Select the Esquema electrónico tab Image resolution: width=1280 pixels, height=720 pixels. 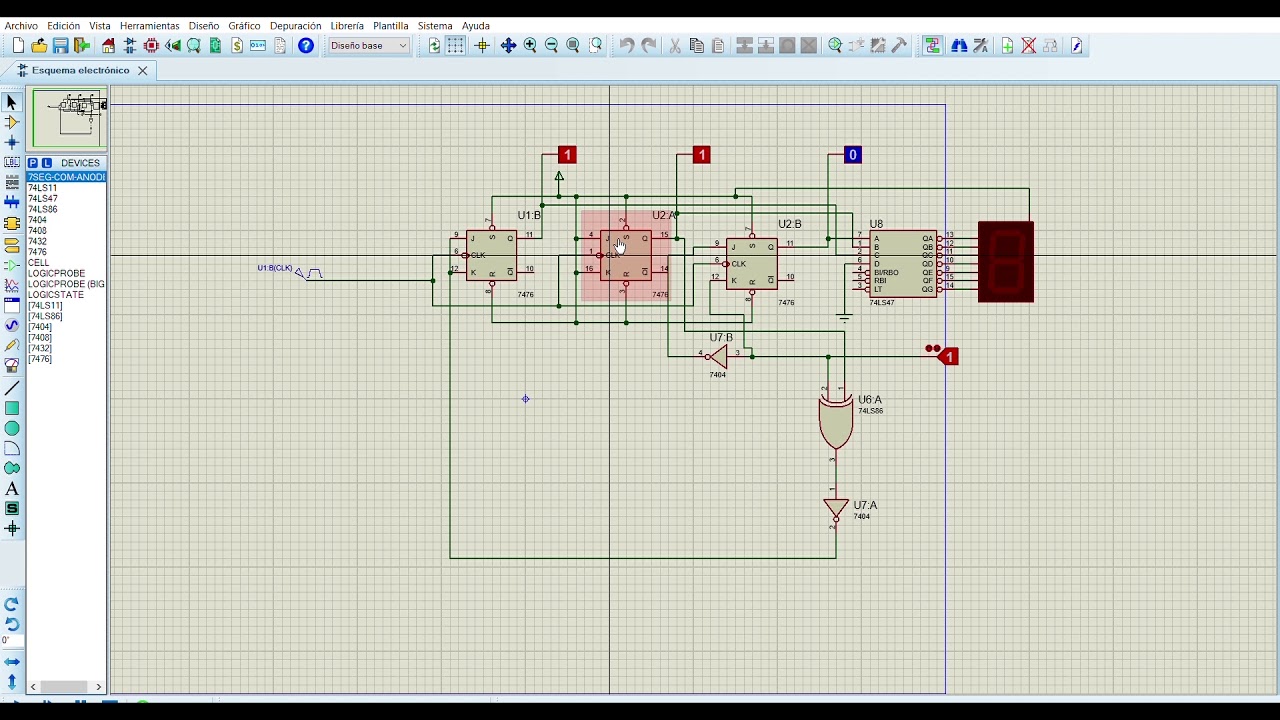click(80, 71)
